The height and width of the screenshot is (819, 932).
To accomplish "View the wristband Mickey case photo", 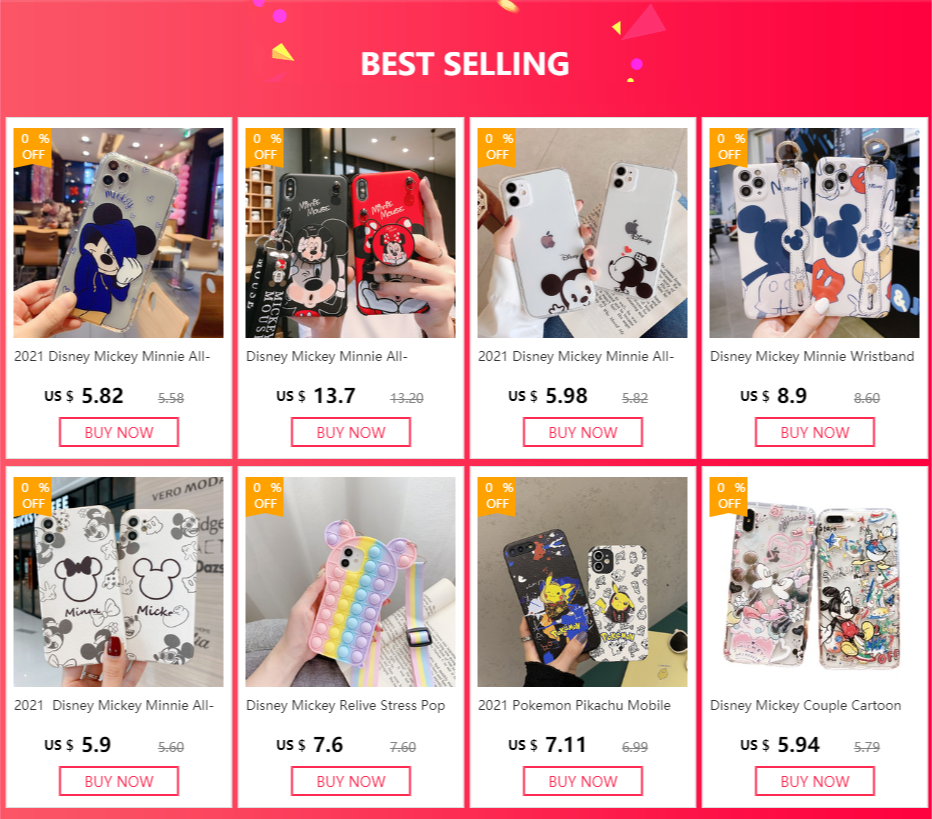I will 814,233.
